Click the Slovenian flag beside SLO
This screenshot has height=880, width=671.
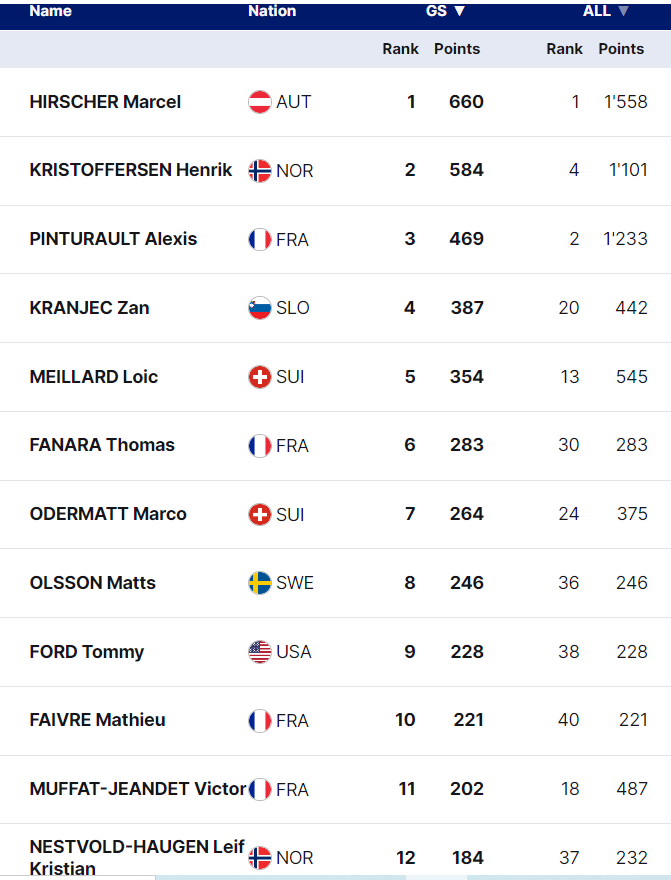260,308
